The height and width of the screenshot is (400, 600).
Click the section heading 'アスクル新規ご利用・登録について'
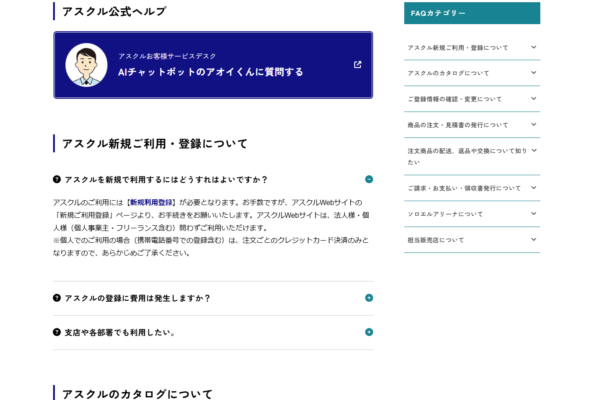(x=155, y=144)
